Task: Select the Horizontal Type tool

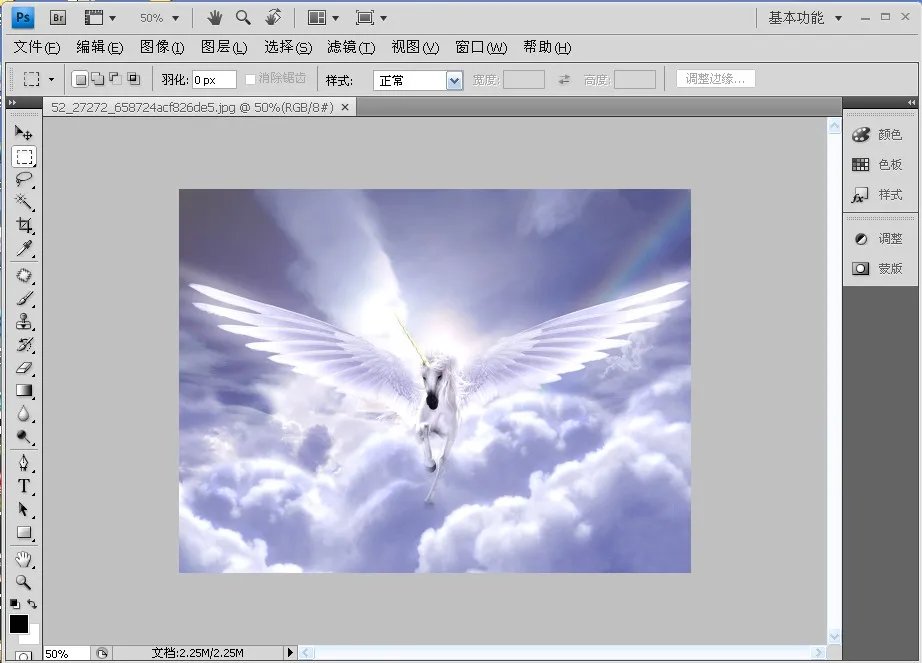Action: 25,487
